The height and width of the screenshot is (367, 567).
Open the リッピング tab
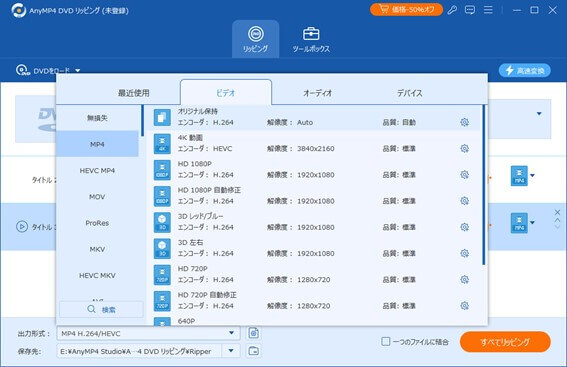click(x=255, y=39)
